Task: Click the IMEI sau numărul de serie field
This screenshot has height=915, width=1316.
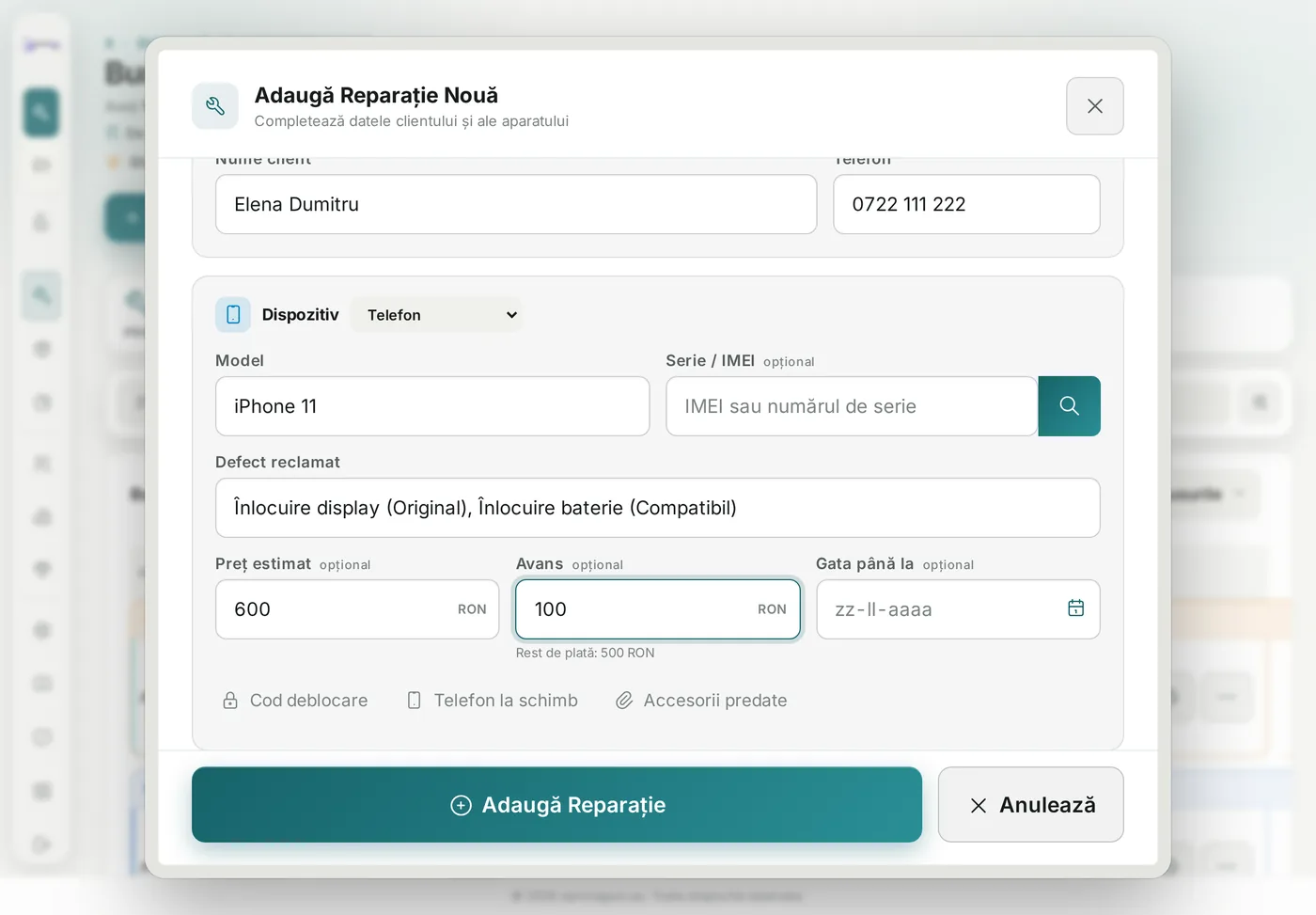Action: click(852, 406)
